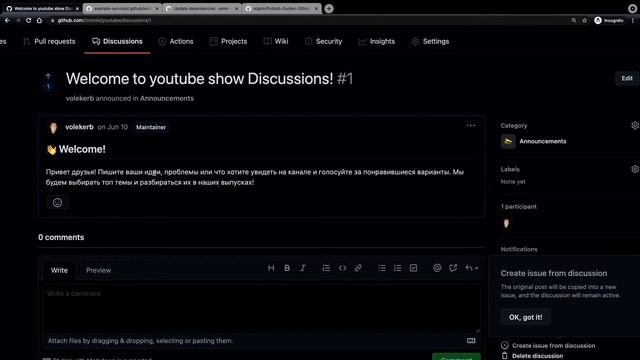
Task: Dismiss the tip with OK, got it!
Action: pos(525,317)
